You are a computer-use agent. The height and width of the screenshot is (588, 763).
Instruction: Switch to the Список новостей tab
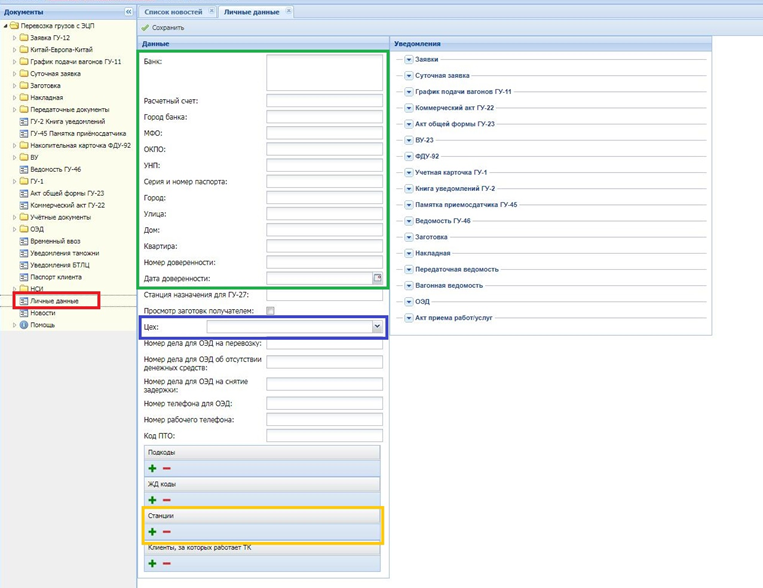pos(172,12)
